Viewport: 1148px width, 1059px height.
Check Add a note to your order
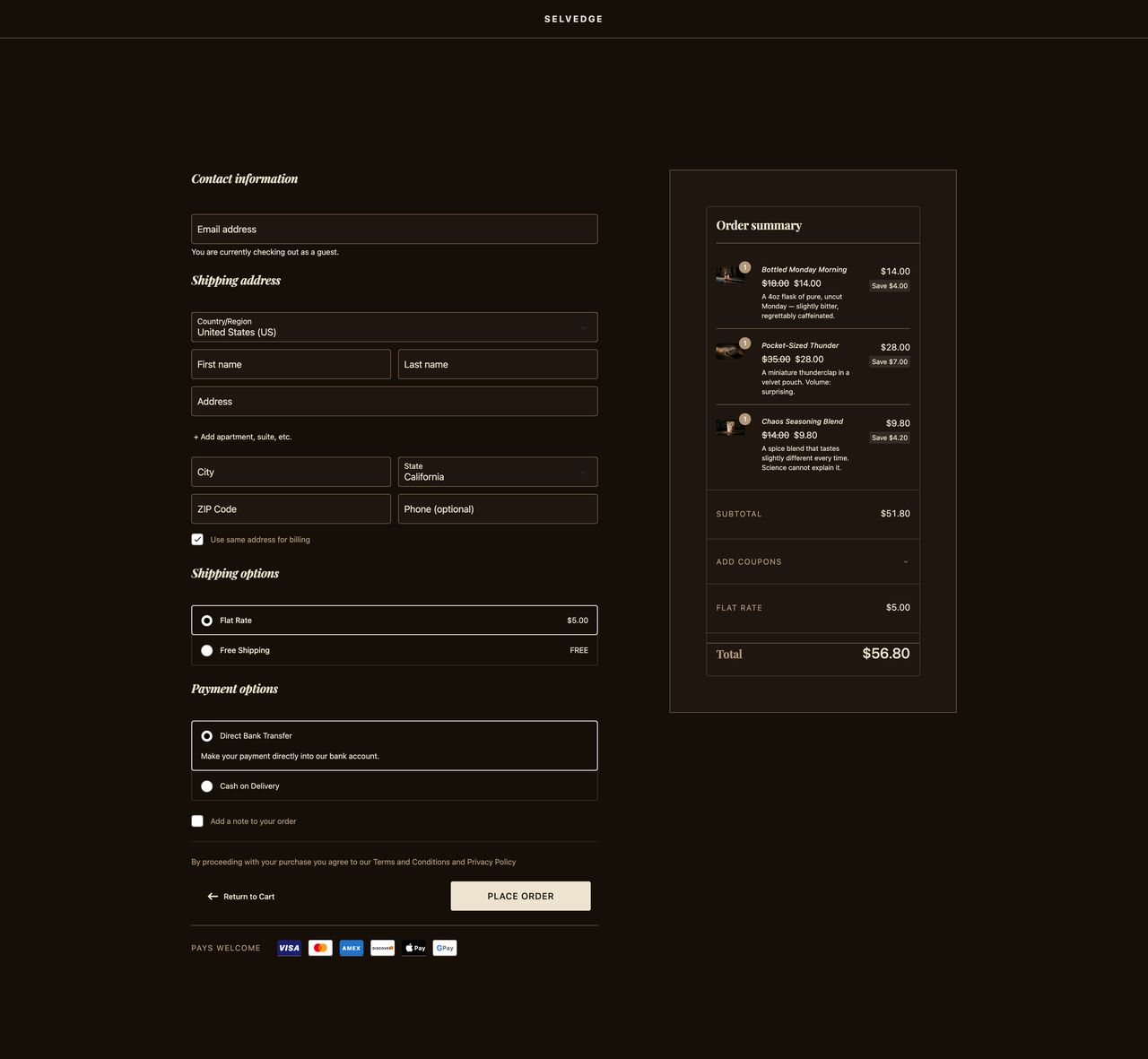197,821
